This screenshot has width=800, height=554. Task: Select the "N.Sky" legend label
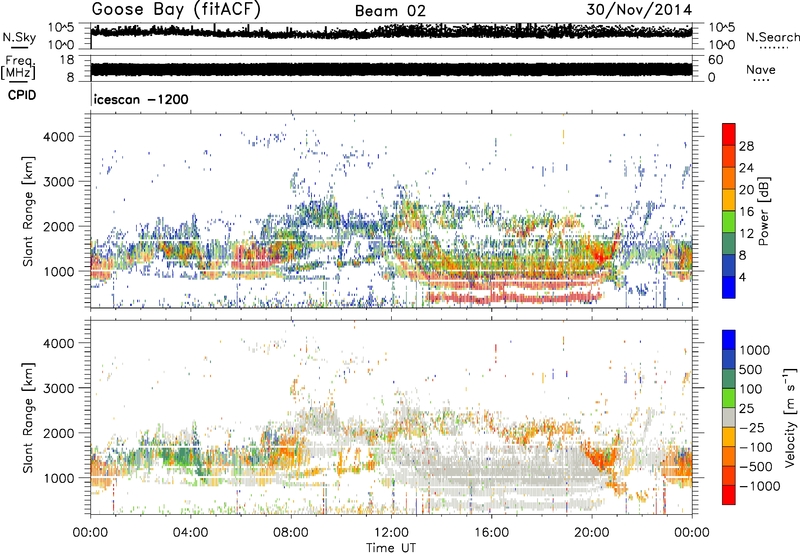[x=19, y=37]
